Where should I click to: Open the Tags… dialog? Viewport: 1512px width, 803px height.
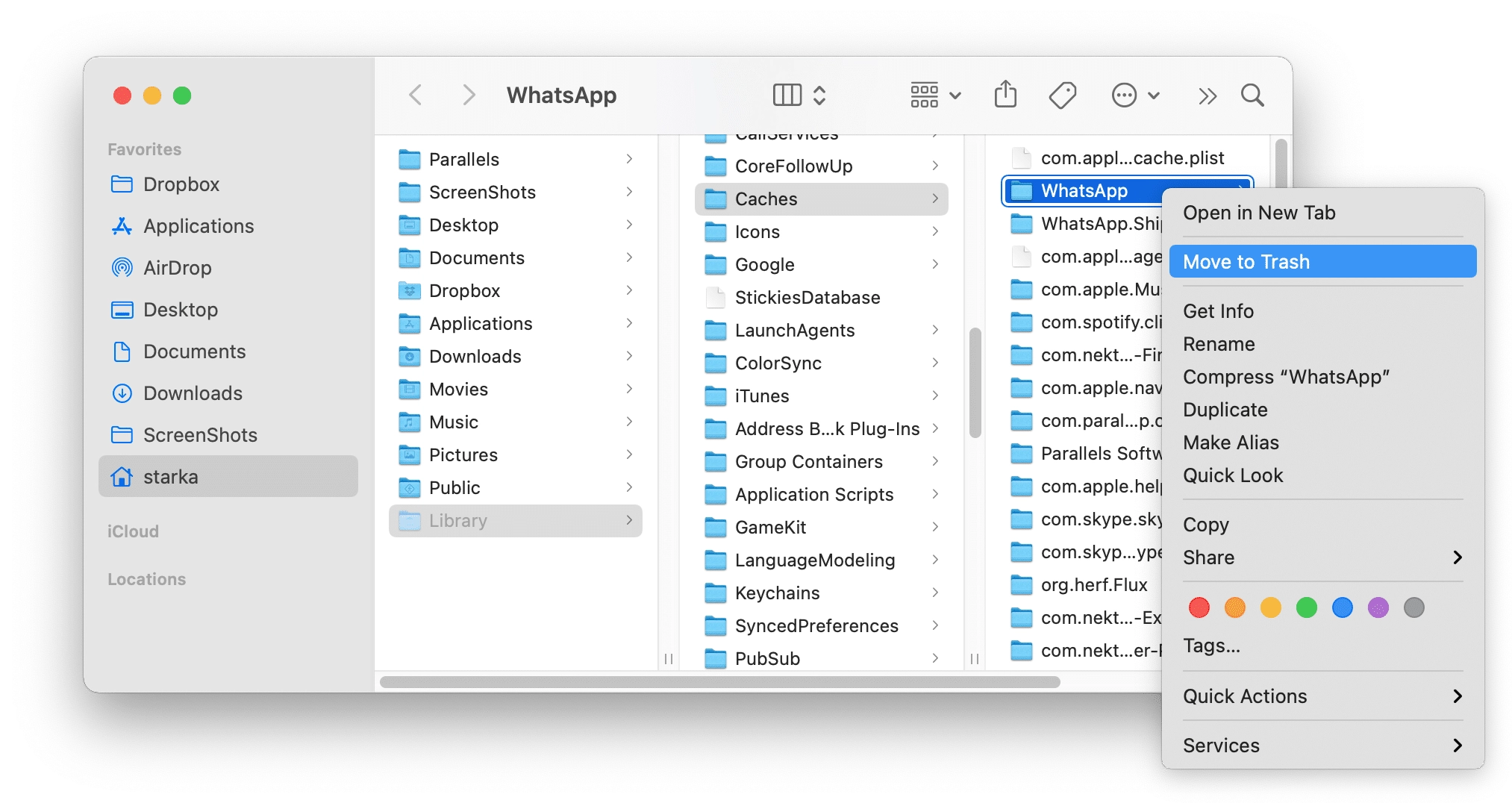[x=1322, y=646]
